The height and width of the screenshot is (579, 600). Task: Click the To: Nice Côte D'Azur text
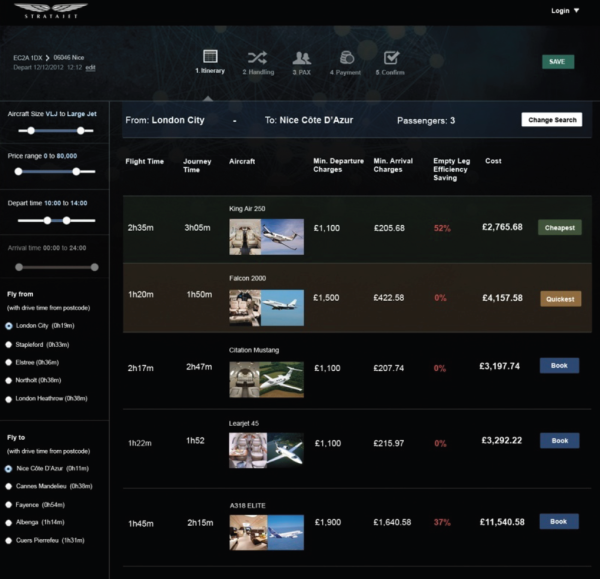(309, 120)
